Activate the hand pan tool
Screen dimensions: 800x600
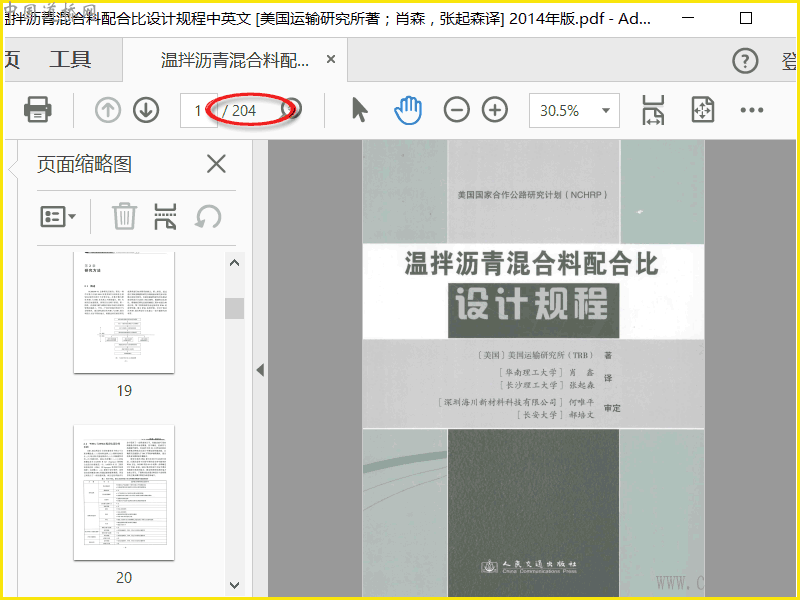(x=408, y=110)
